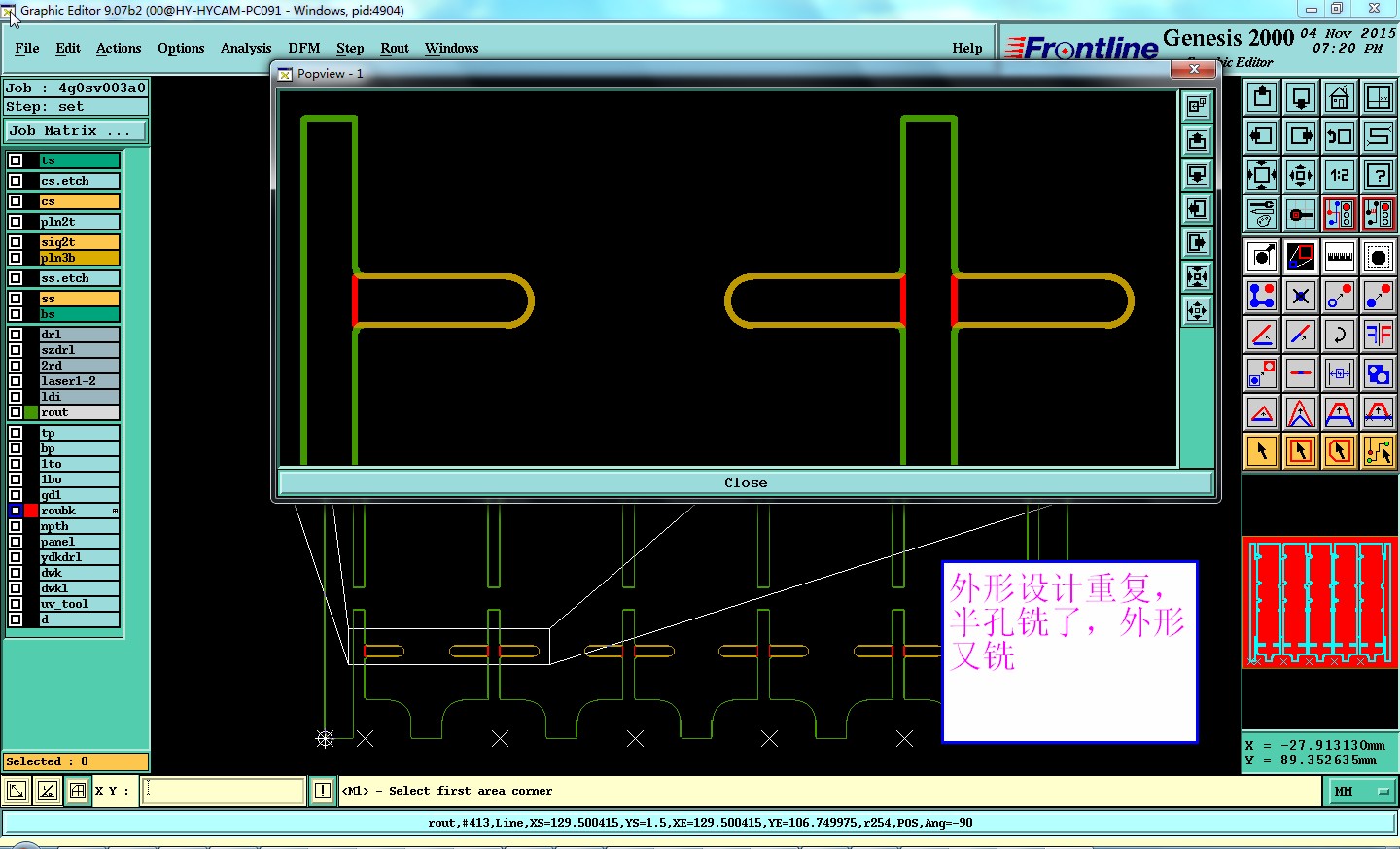Click the ruler measure icon
Image resolution: width=1400 pixels, height=849 pixels.
pyautogui.click(x=1340, y=257)
